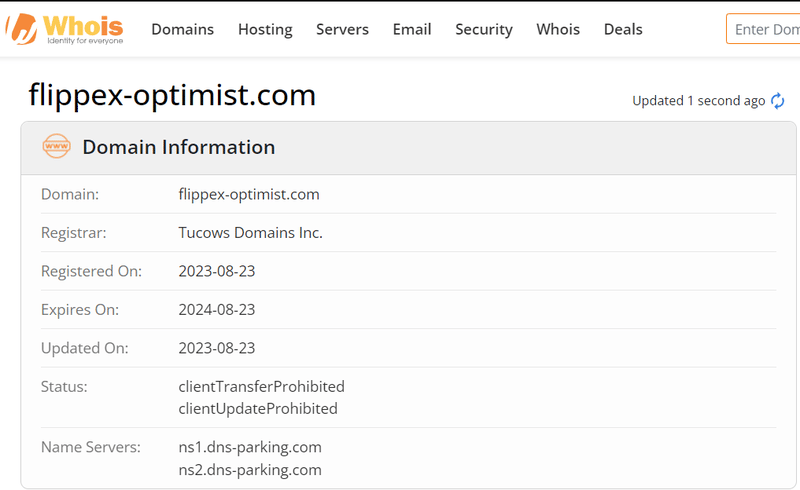
Task: Click the 'Updated 1 second ago' text
Action: (698, 101)
